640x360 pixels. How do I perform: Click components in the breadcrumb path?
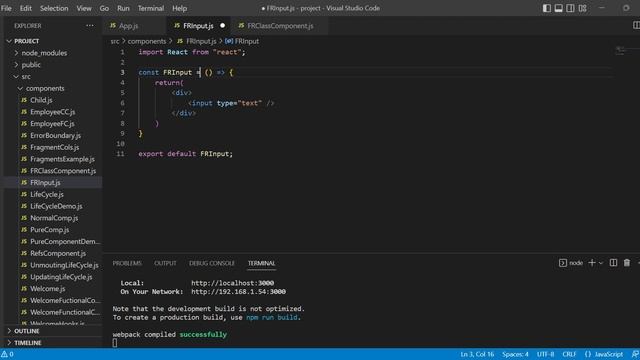[x=147, y=41]
